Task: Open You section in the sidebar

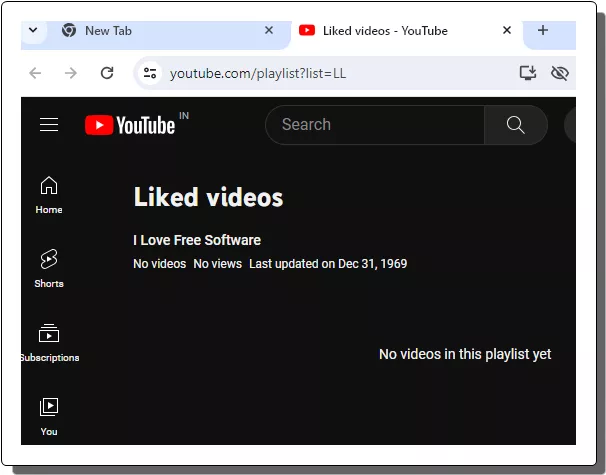Action: [49, 417]
